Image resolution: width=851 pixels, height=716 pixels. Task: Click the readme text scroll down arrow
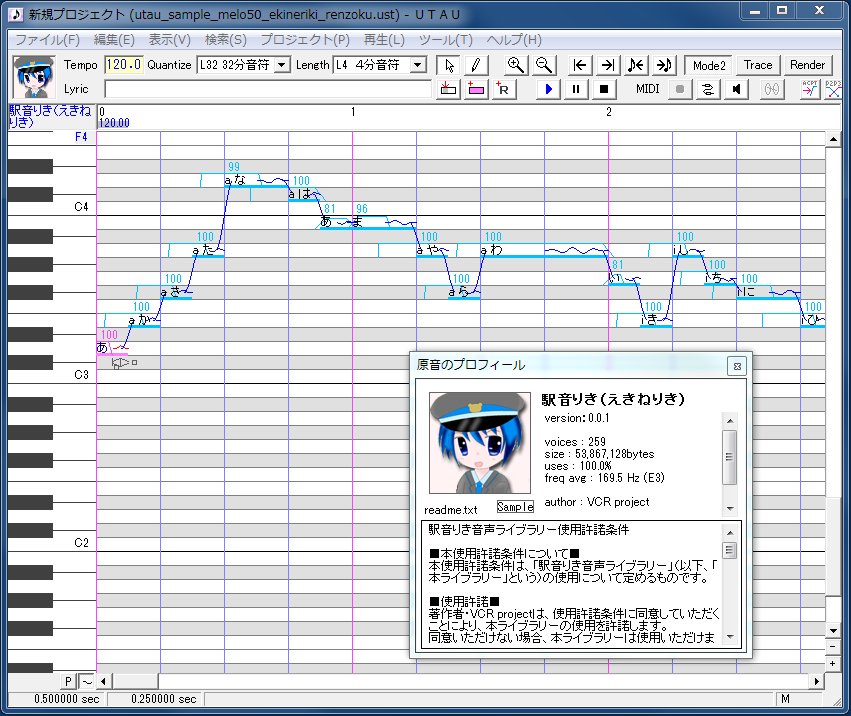tap(730, 637)
